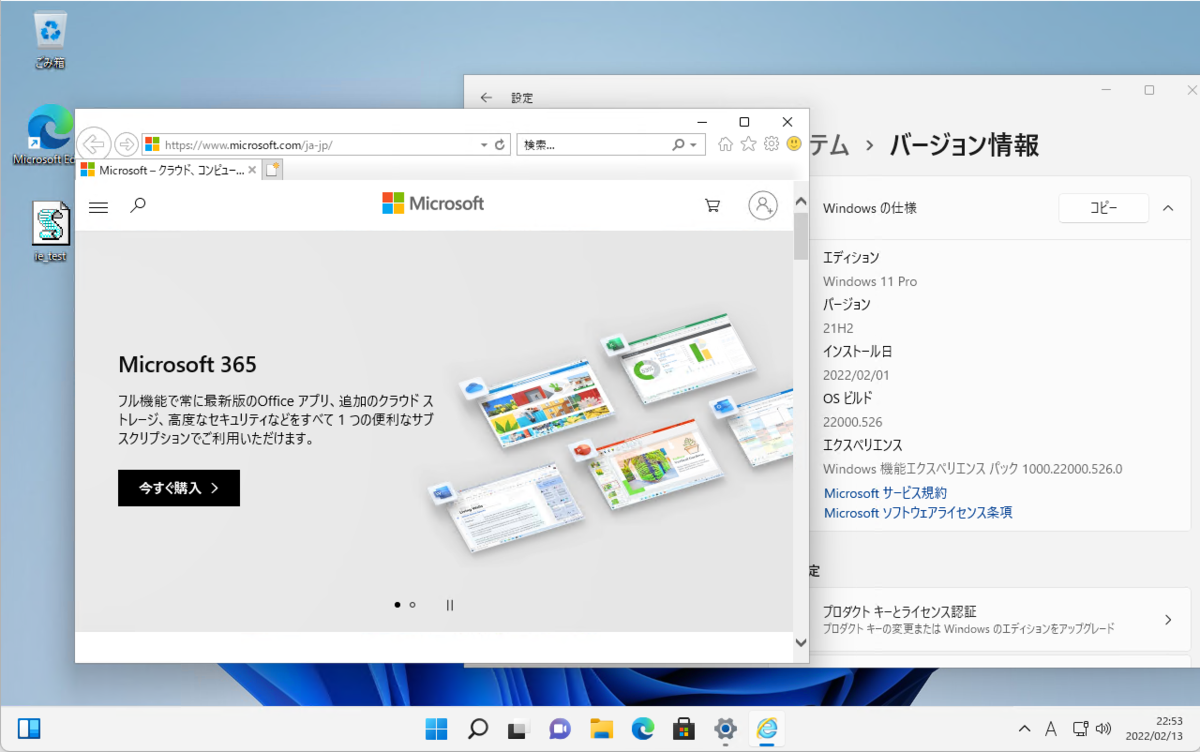Click the 21H2 version value
This screenshot has height=752, width=1200.
click(x=838, y=328)
